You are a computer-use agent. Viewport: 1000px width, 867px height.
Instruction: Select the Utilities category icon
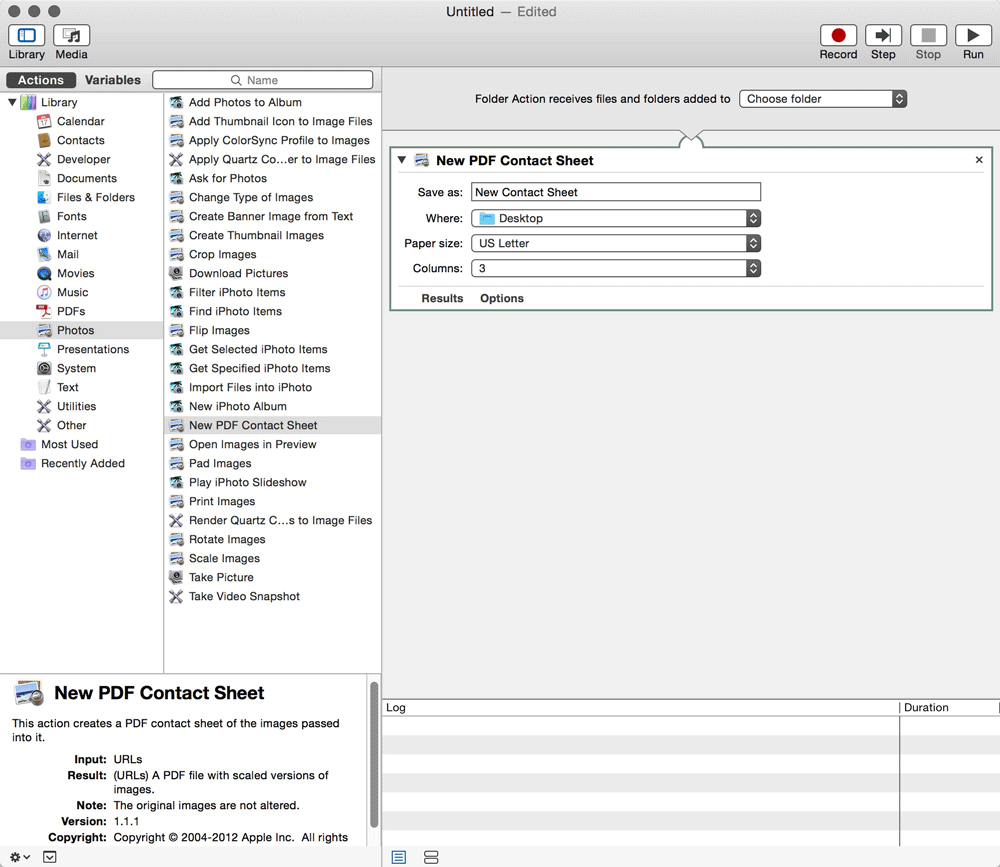click(x=44, y=406)
